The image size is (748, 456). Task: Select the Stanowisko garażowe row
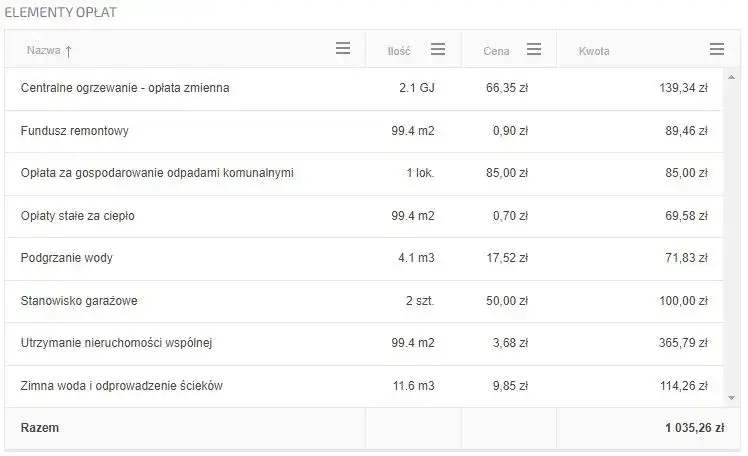pyautogui.click(x=81, y=300)
